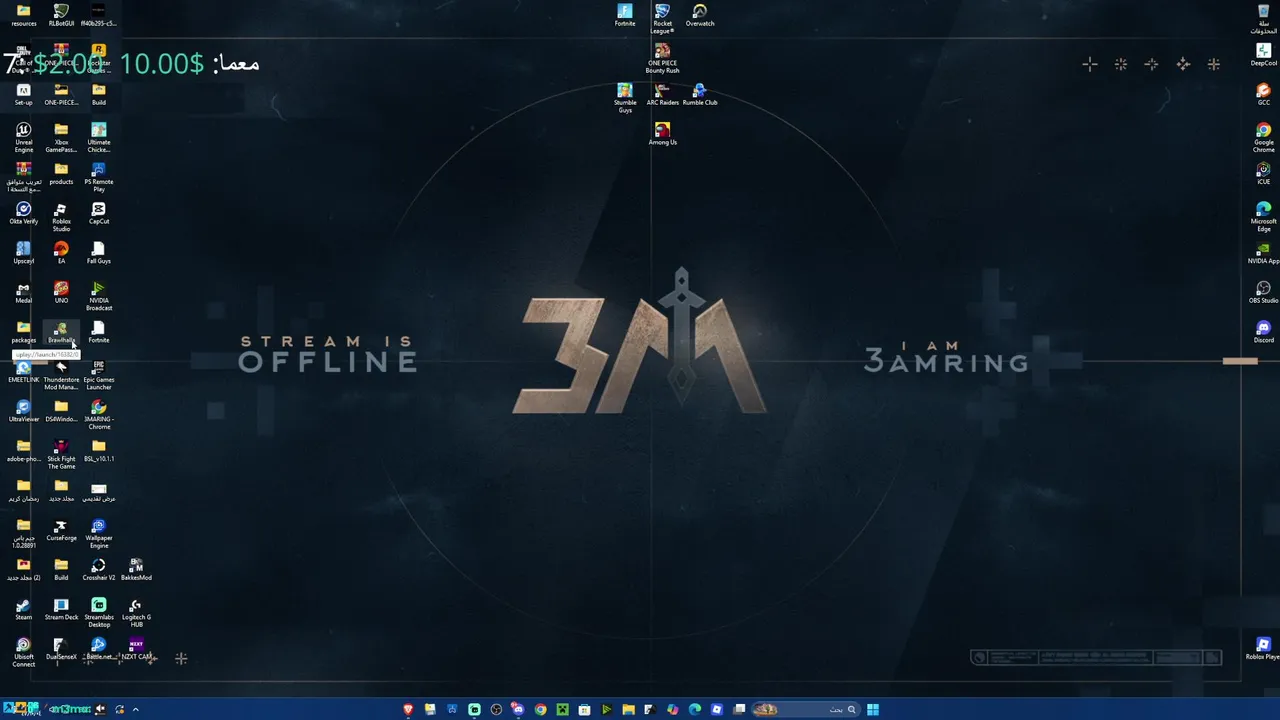Open File Explorer from taskbar
The image size is (1280, 720).
(628, 710)
